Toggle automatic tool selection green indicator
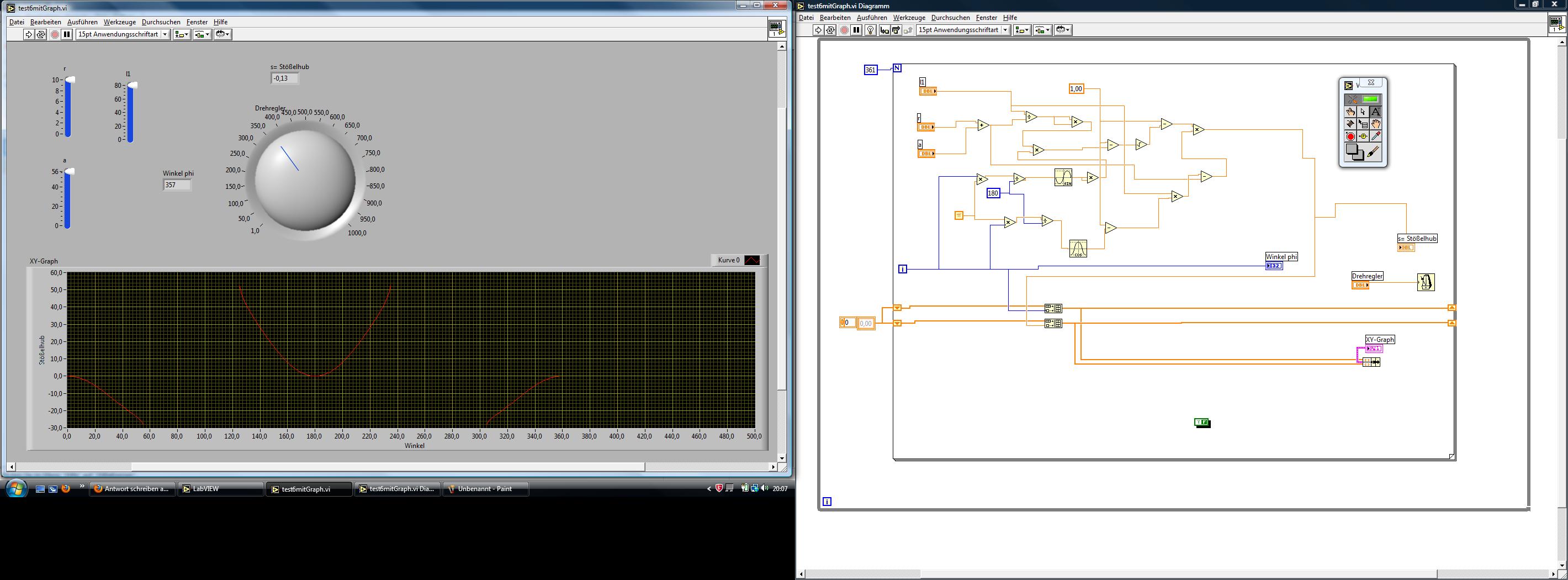 [x=1370, y=99]
